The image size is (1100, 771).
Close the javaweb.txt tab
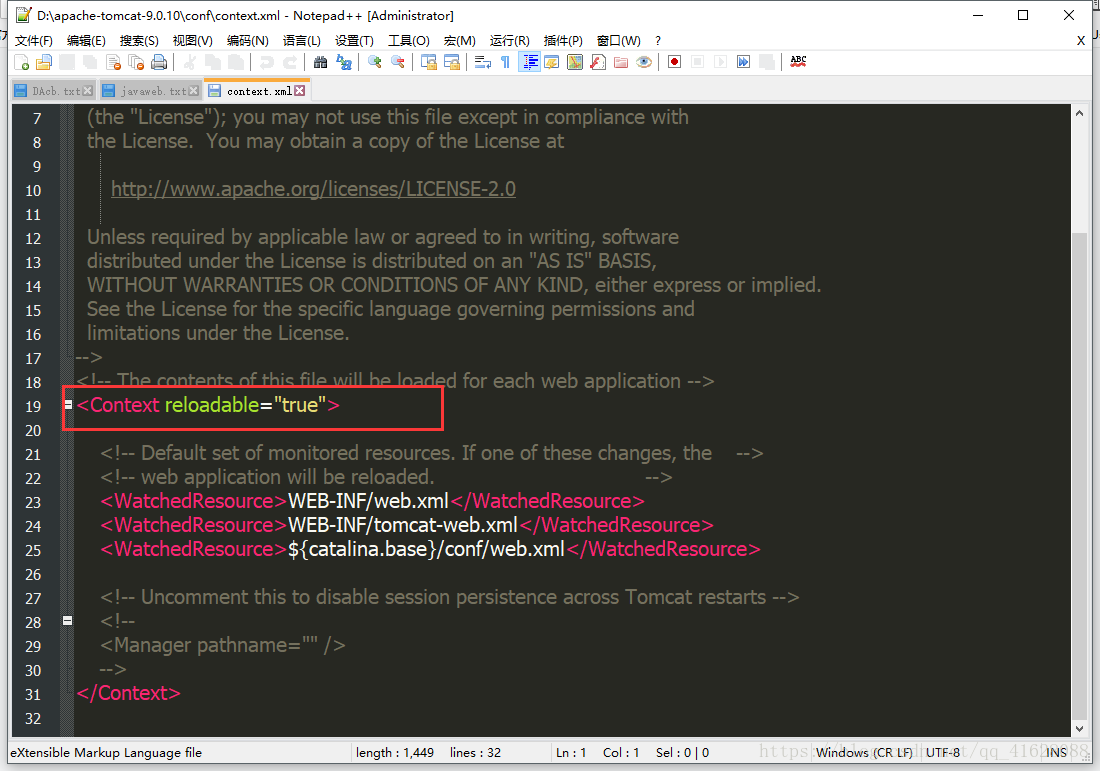tap(194, 91)
